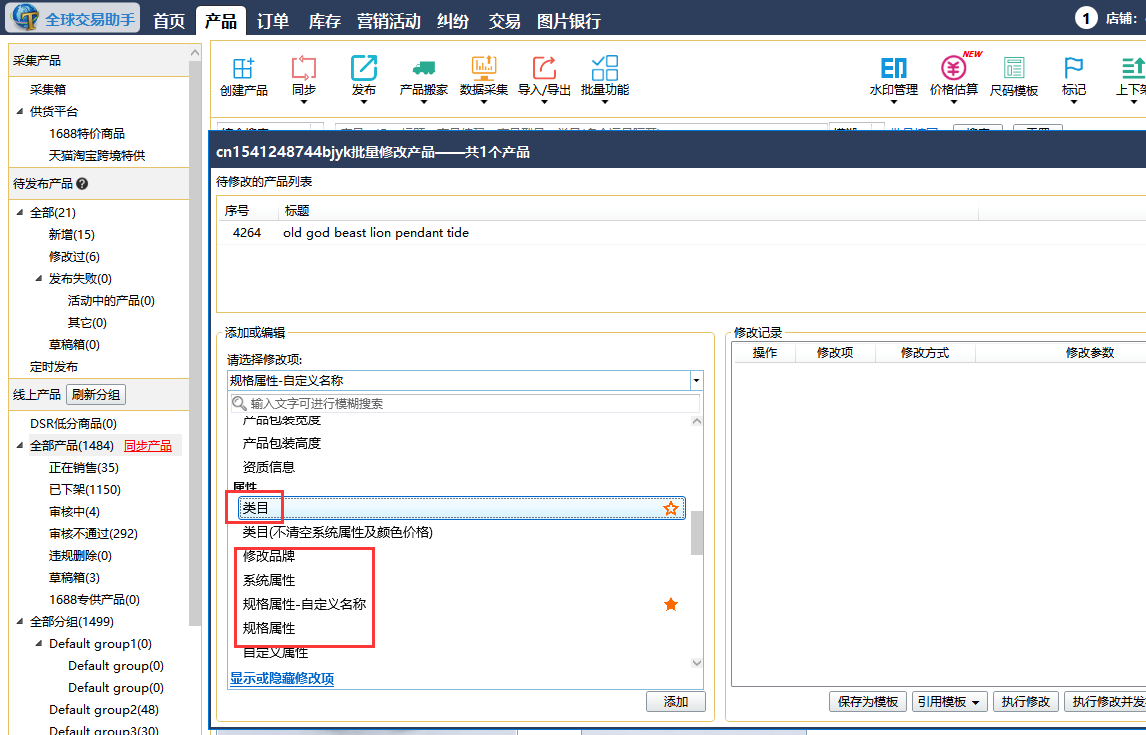Toggle the outlined star on the 类目 row
This screenshot has height=735, width=1146.
[x=670, y=509]
